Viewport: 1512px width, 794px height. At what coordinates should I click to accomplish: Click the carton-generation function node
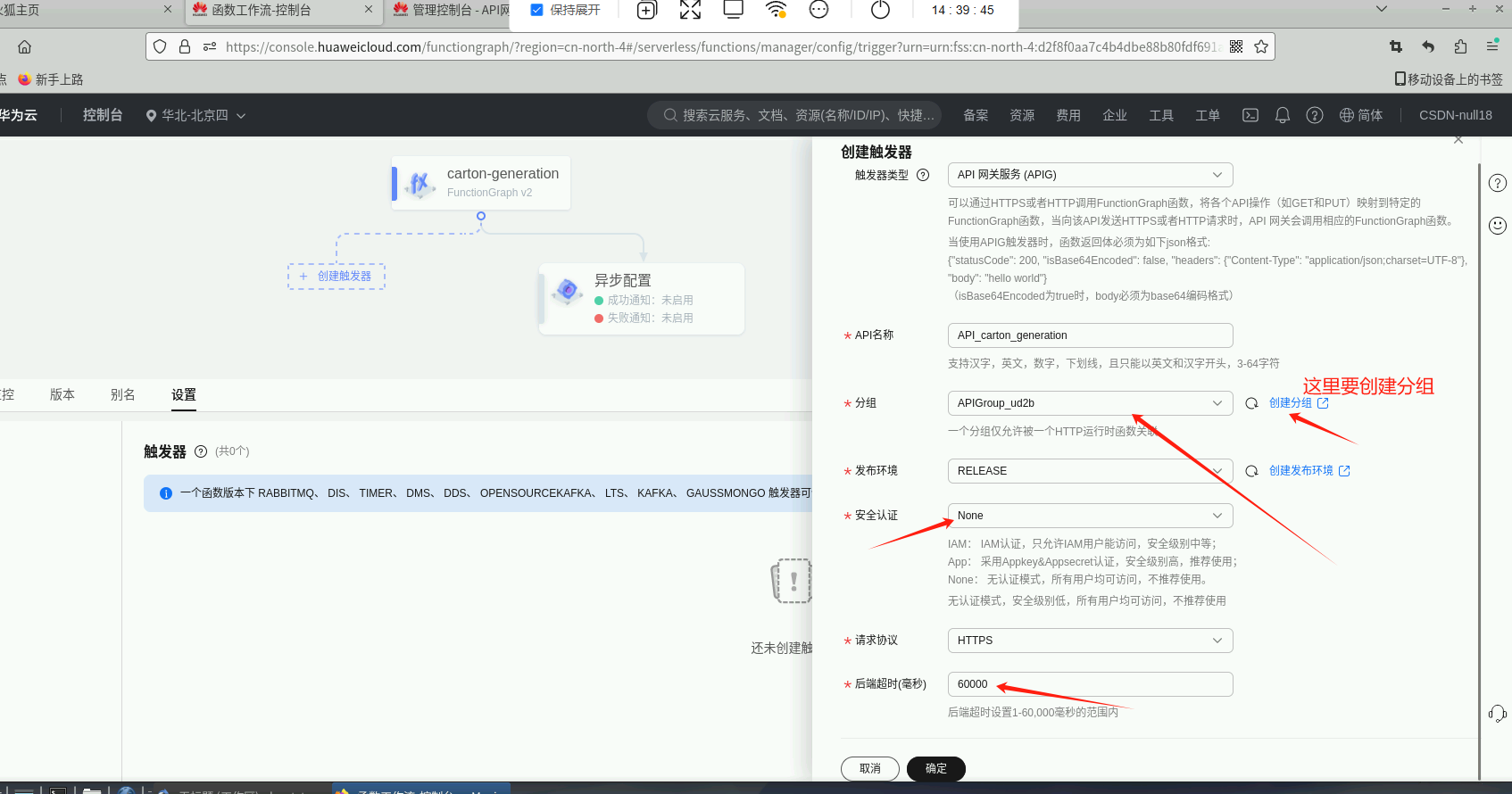tap(481, 183)
